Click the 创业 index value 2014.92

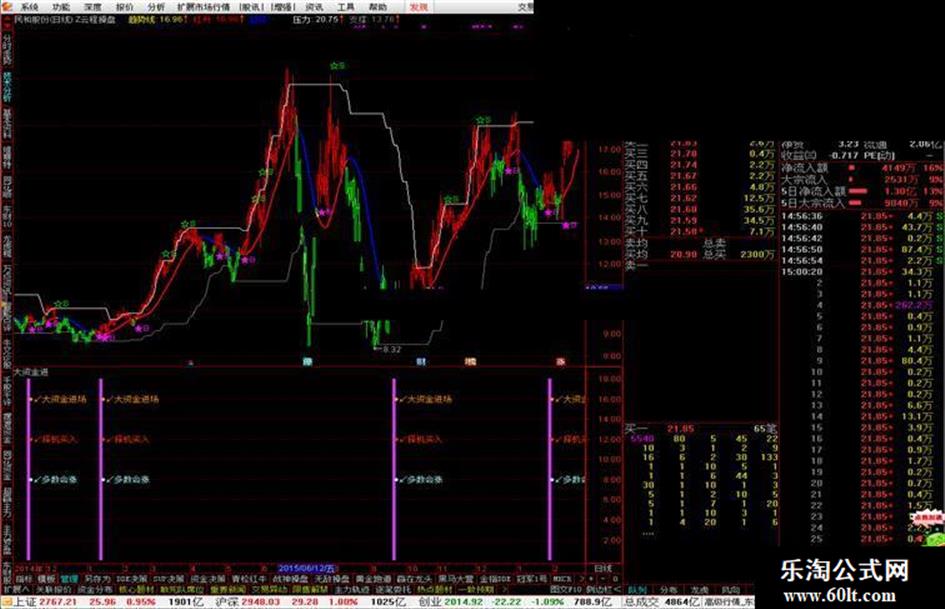[x=465, y=602]
